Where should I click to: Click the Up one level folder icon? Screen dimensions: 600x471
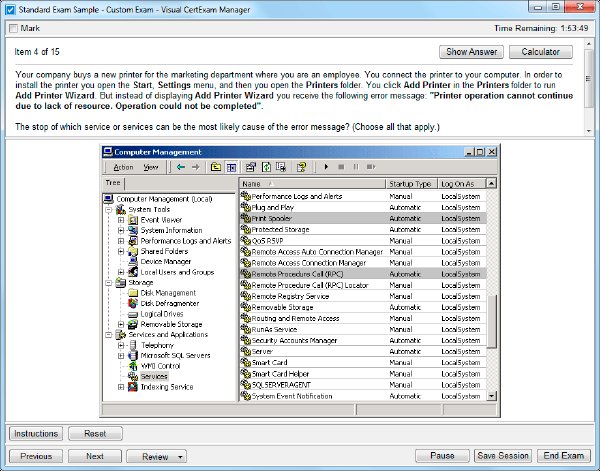pyautogui.click(x=216, y=167)
